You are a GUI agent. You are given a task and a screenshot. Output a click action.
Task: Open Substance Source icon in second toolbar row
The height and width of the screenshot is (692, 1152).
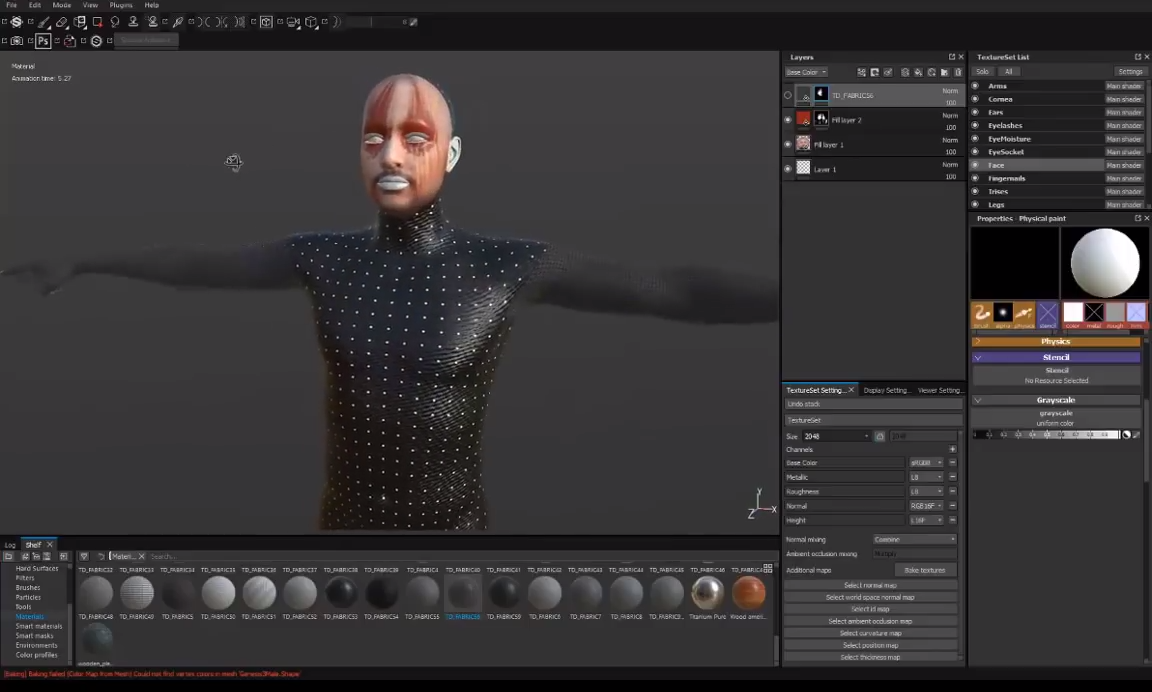coord(96,41)
